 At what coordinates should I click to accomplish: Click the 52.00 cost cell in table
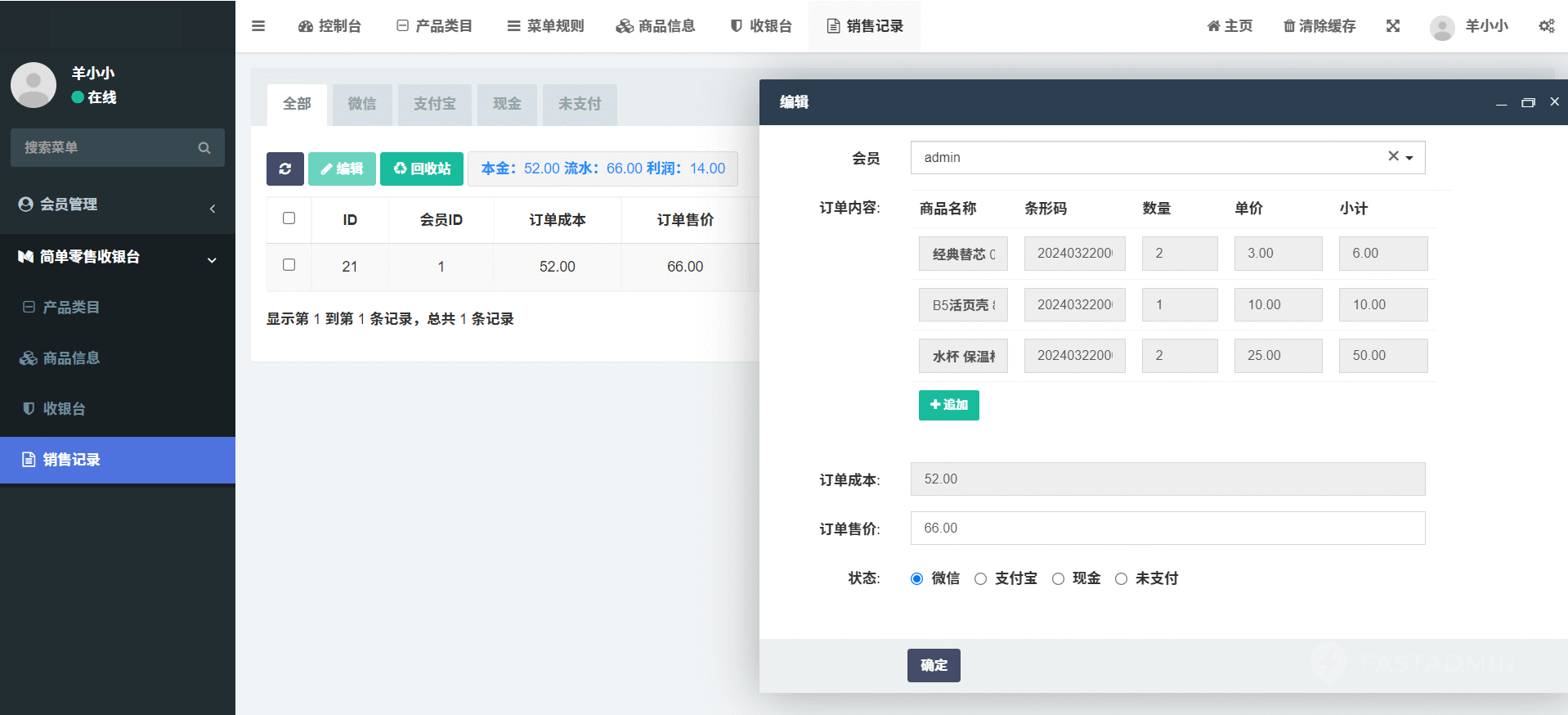pyautogui.click(x=558, y=267)
